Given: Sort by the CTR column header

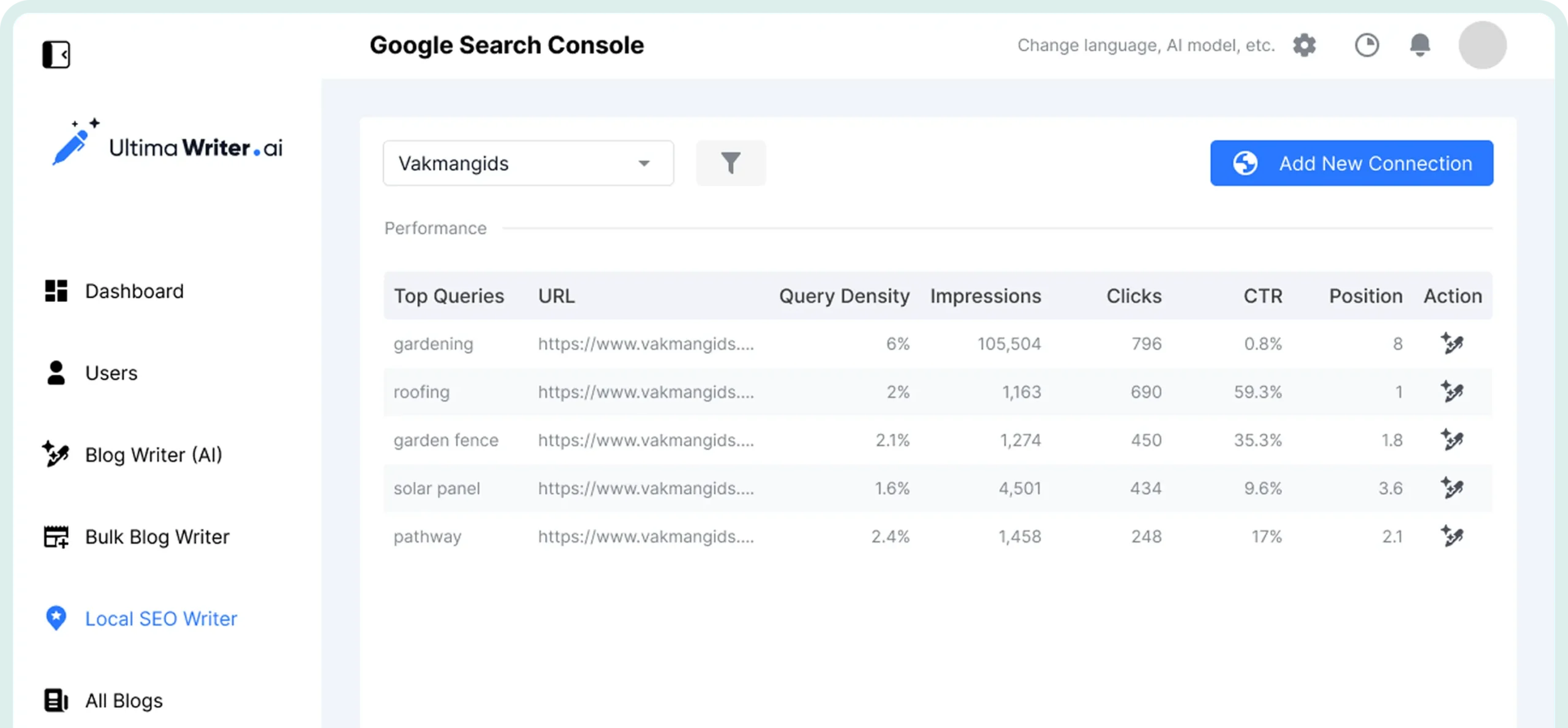Looking at the screenshot, I should coord(1262,296).
